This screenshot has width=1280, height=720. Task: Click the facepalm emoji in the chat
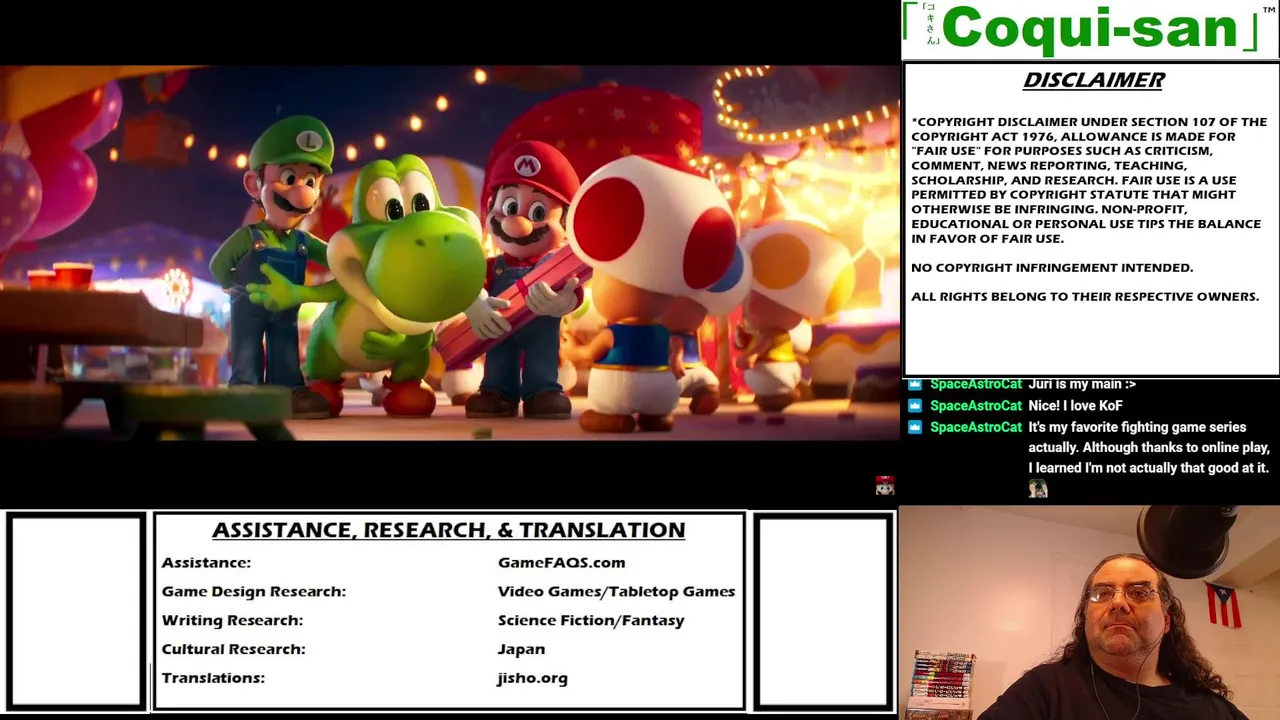point(1038,489)
